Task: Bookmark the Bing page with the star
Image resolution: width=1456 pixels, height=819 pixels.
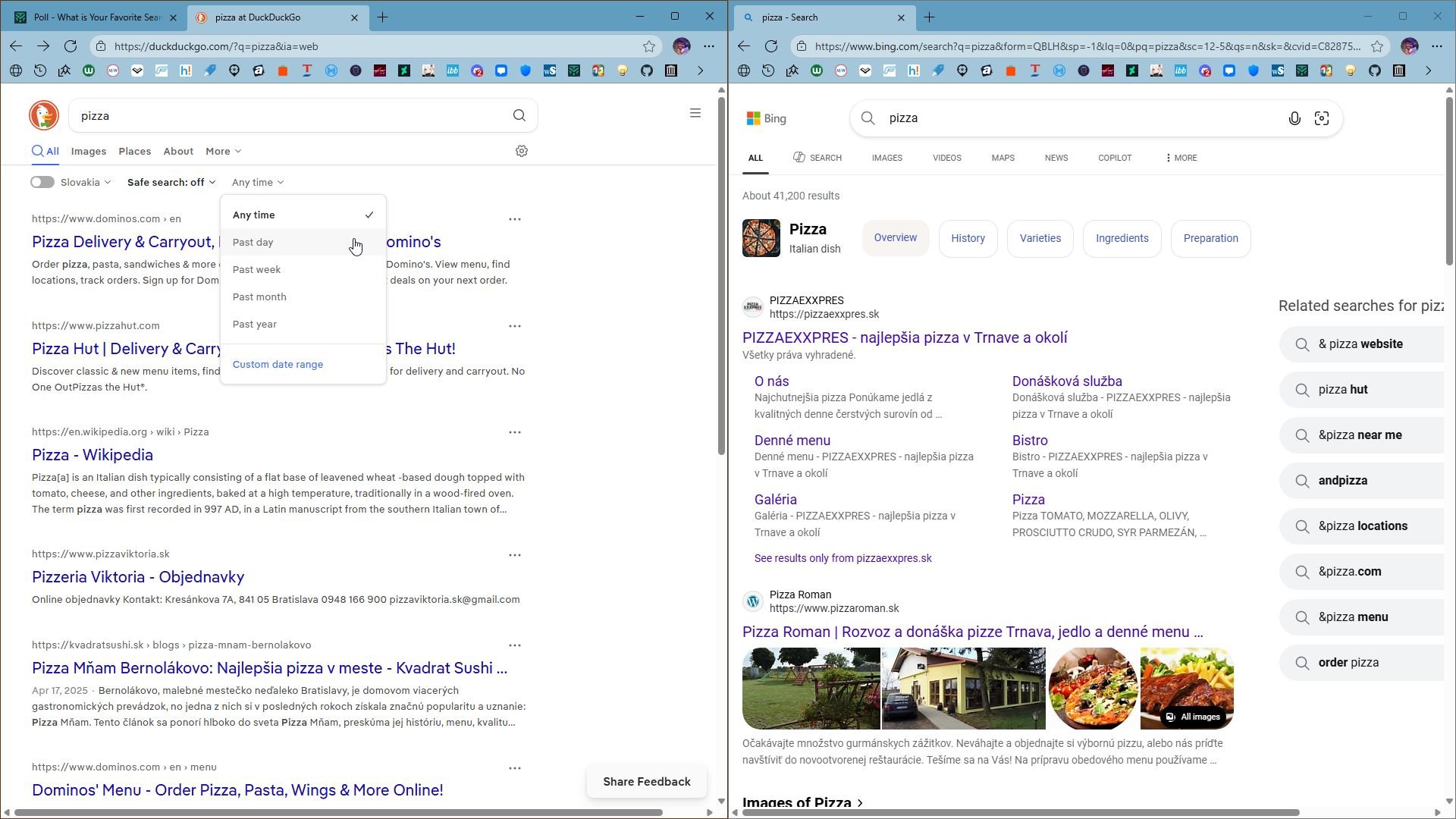Action: click(1377, 46)
